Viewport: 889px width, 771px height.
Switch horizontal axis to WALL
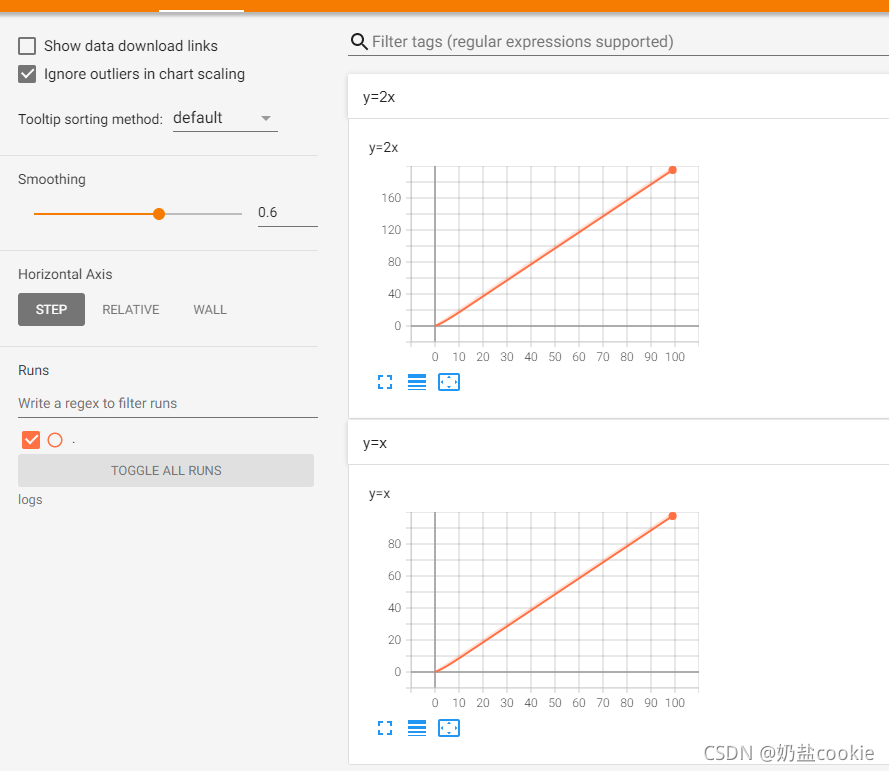(x=210, y=310)
